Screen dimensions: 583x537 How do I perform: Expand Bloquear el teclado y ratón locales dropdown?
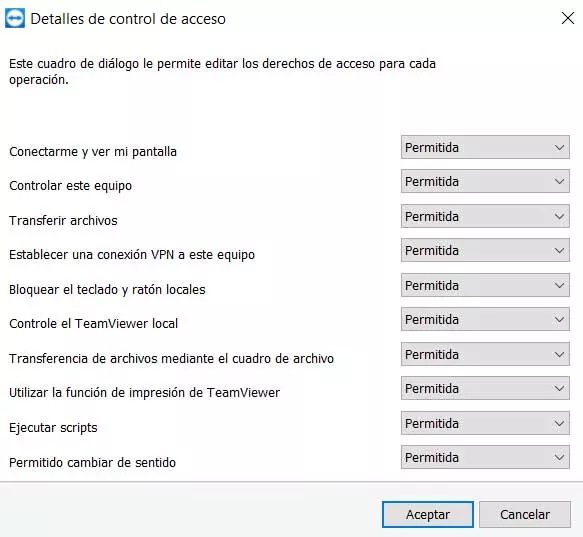485,285
